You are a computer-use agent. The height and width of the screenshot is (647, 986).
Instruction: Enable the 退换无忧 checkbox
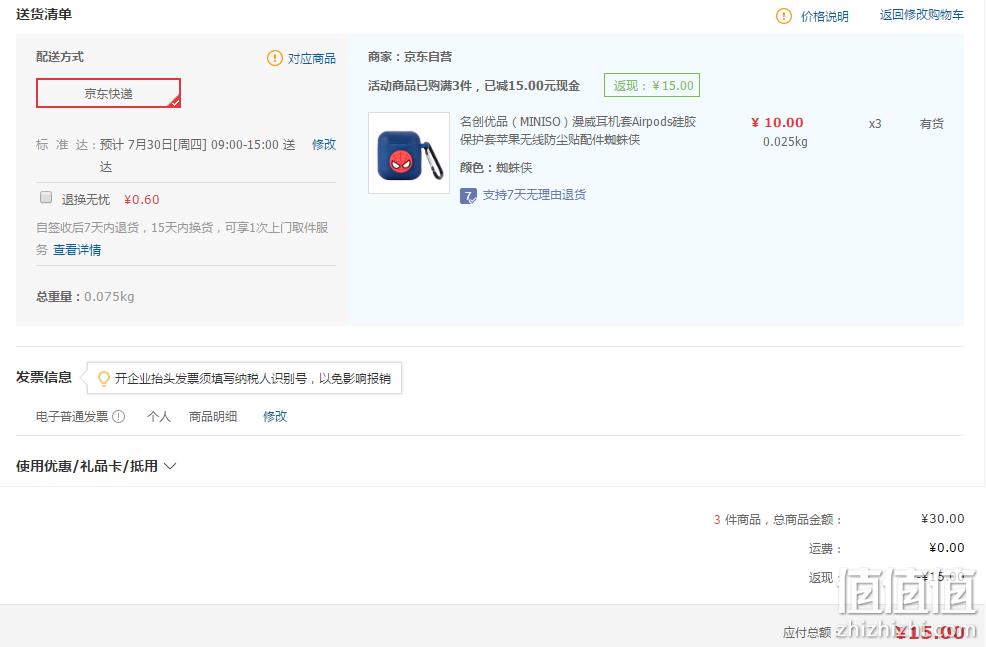46,197
